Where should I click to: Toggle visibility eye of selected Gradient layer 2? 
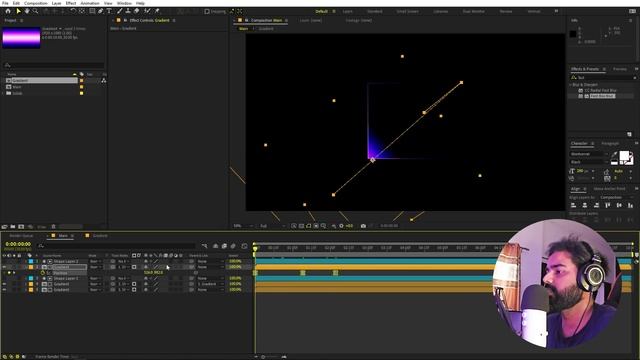point(4,267)
